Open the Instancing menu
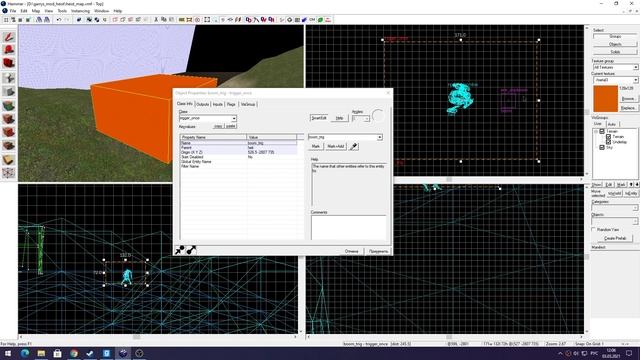This screenshot has width=640, height=360. click(80, 11)
